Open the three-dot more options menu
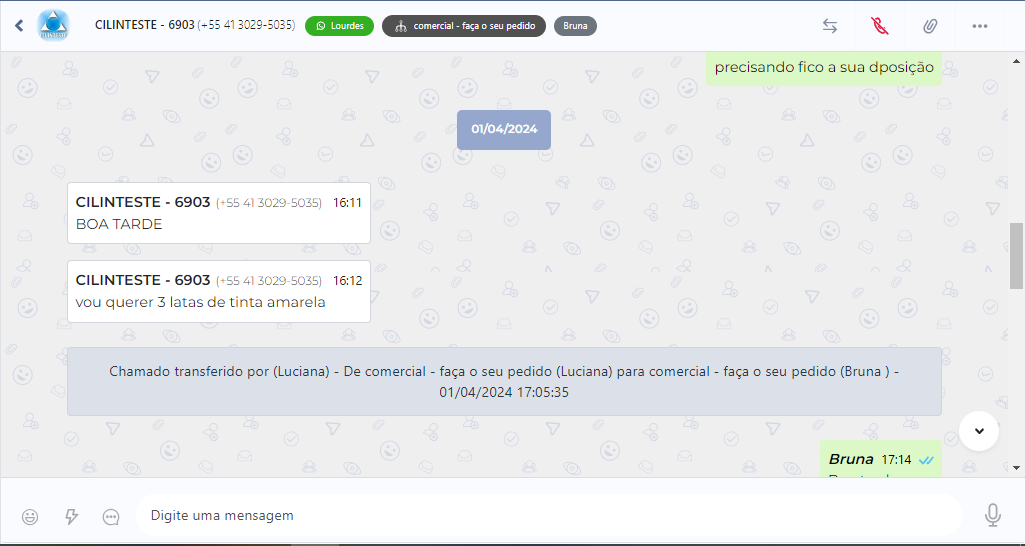1025x546 pixels. click(980, 26)
